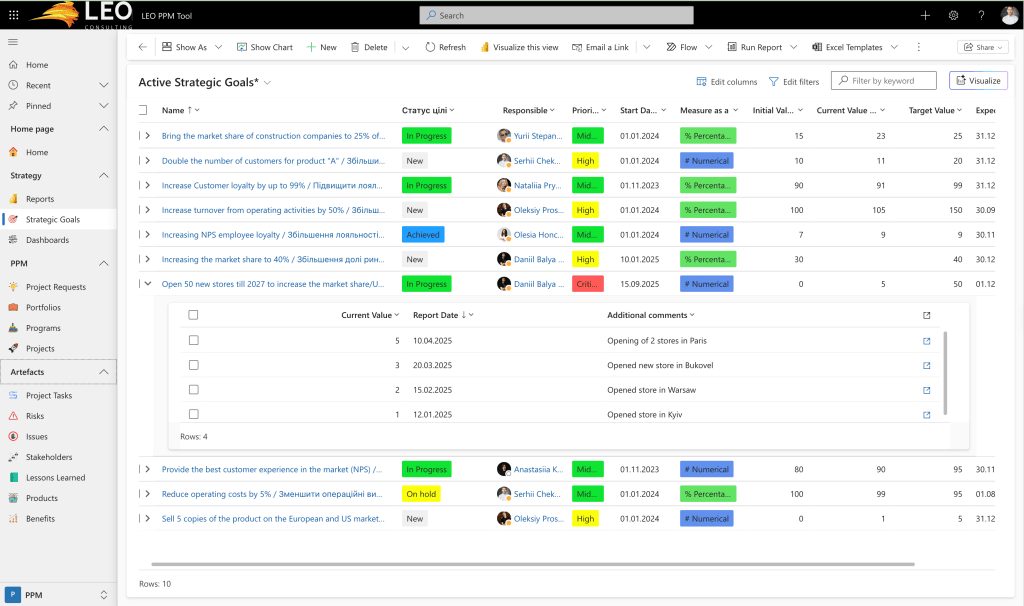Viewport: 1024px width, 606px height.
Task: Open the Increasing NPS employee loyalty goal link
Action: (273, 235)
